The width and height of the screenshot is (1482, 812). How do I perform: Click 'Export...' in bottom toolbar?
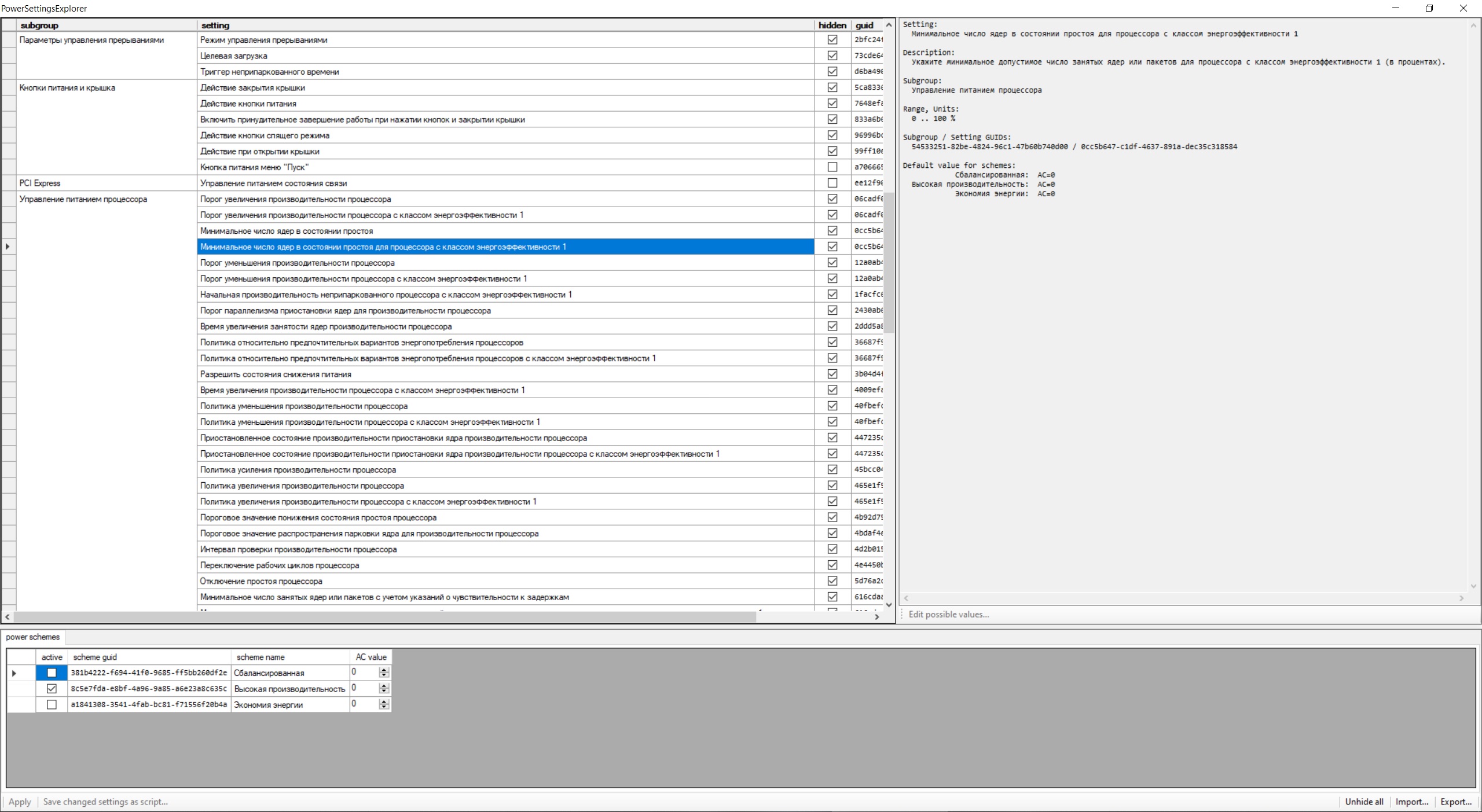click(1455, 802)
